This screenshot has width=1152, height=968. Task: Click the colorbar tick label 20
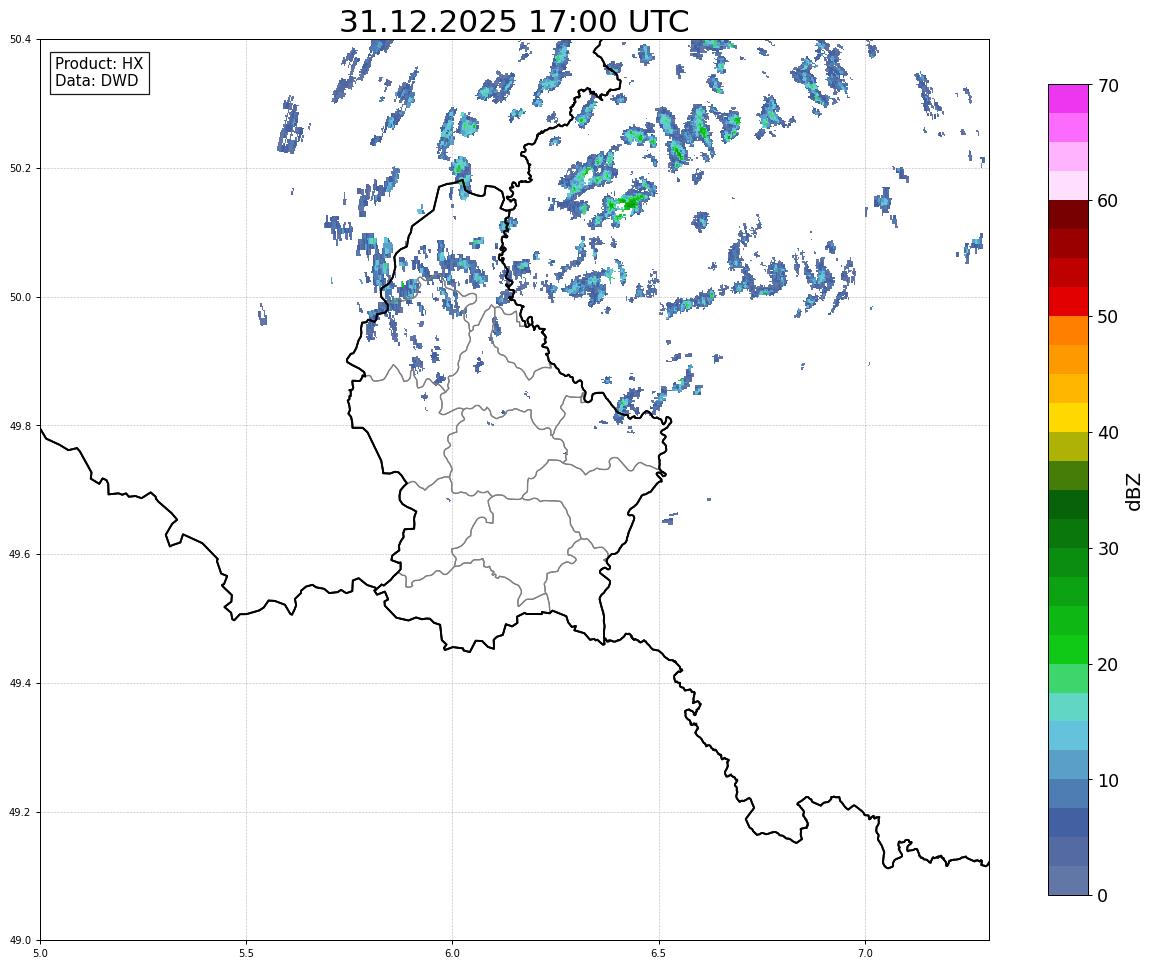tap(1108, 665)
